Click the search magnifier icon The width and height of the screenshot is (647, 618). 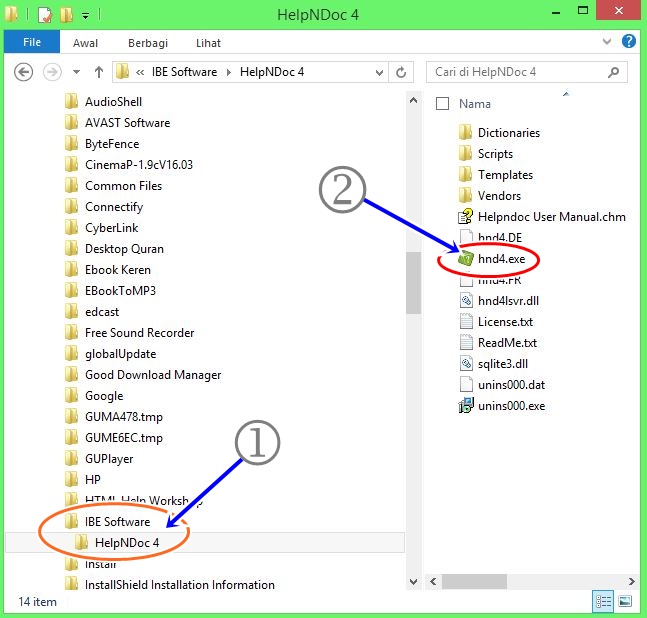(614, 72)
